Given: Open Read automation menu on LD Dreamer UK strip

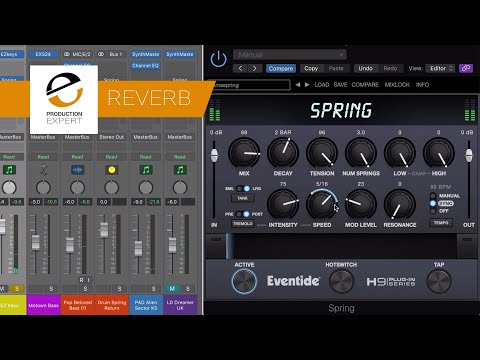Looking at the screenshot, I should coord(180,157).
